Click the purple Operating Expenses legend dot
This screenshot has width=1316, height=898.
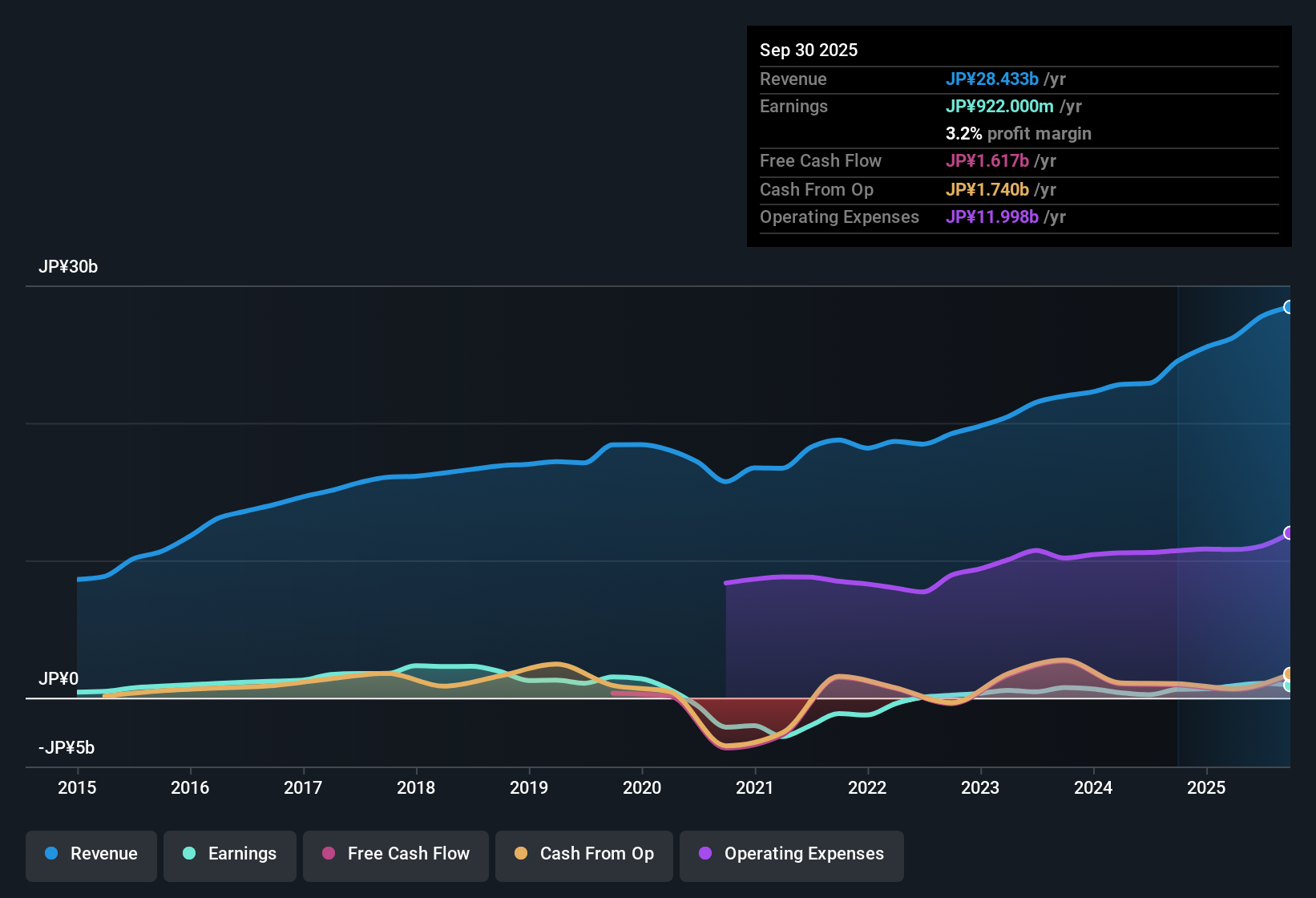click(704, 854)
